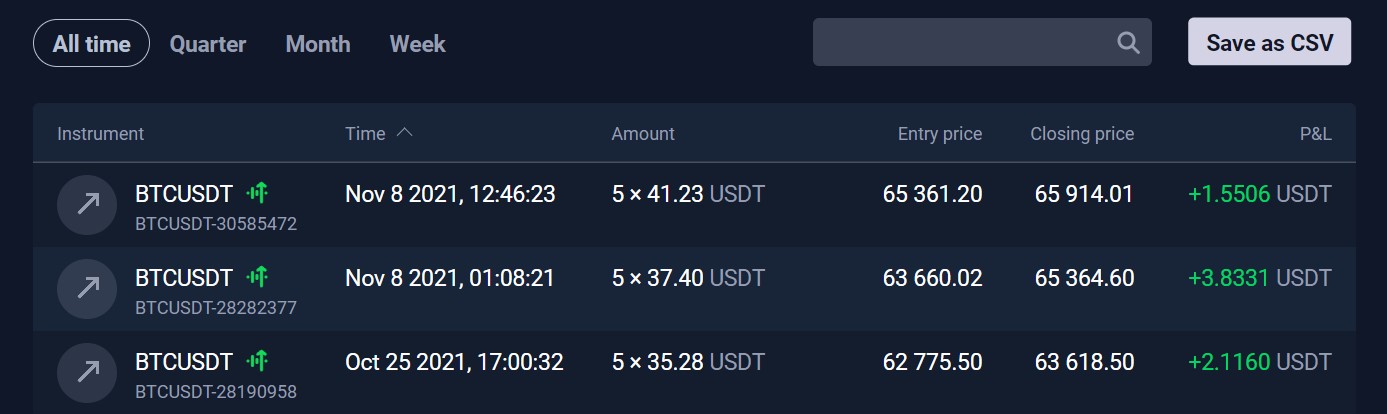The height and width of the screenshot is (414, 1387).
Task: Open the trade ID BTCUSDT-28190958 link
Action: 216,391
